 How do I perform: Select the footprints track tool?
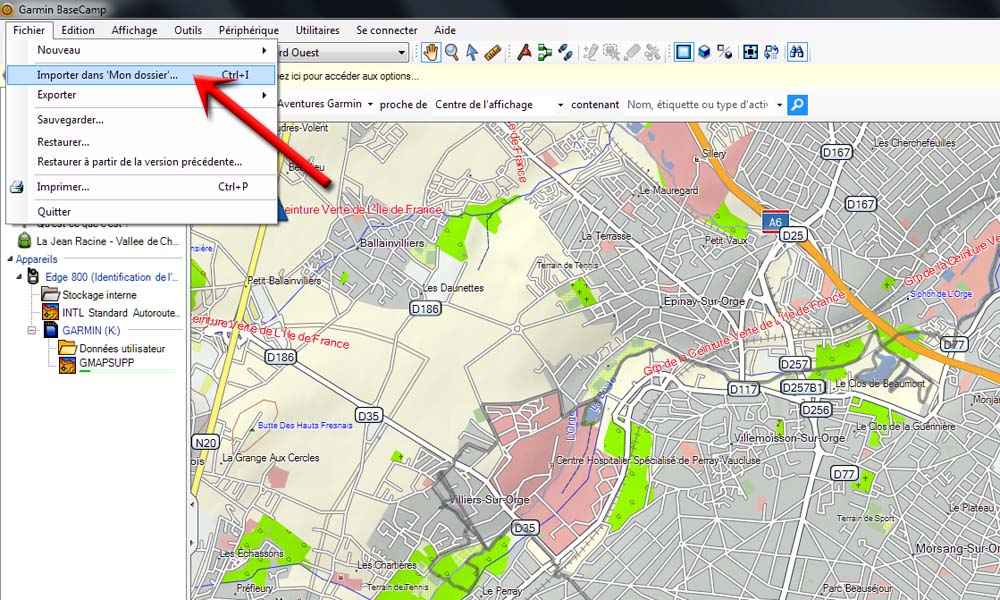(x=565, y=52)
